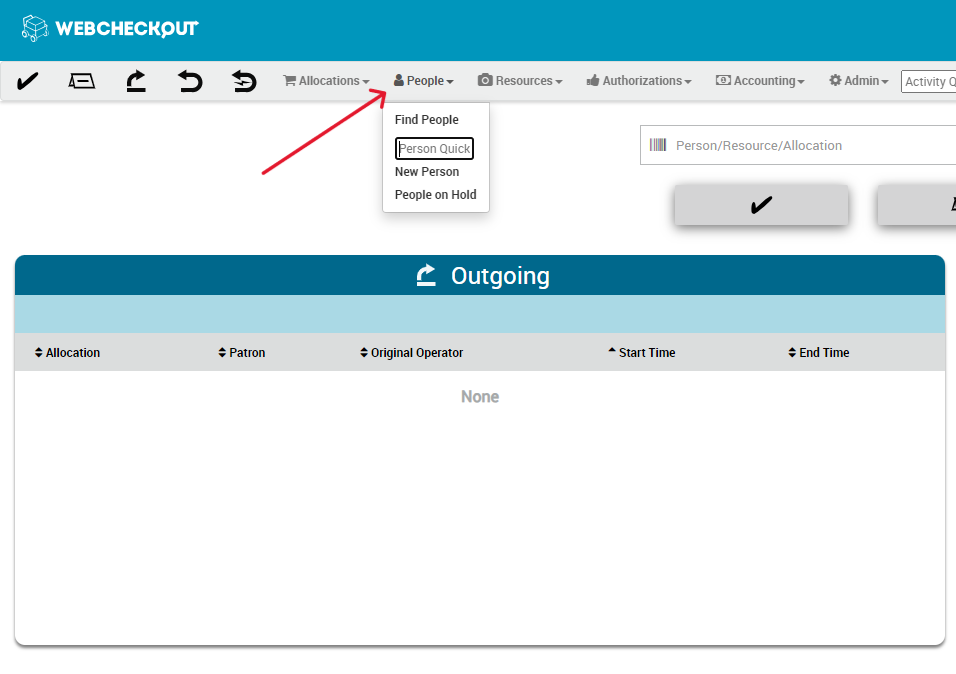Choose New Person menu entry

(427, 172)
